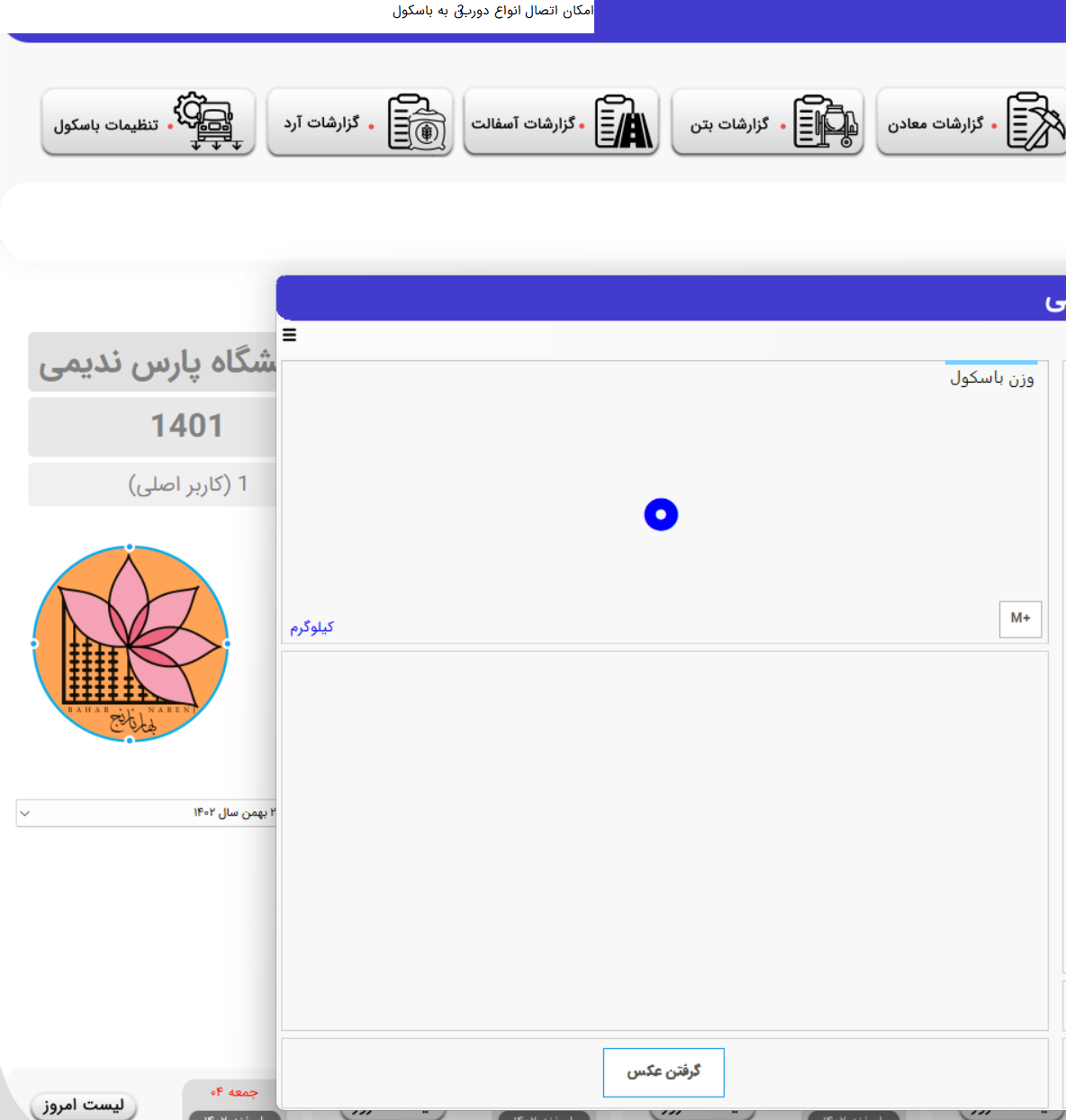Click the mines reports pickaxe icon
The height and width of the screenshot is (1120, 1066).
1034,122
